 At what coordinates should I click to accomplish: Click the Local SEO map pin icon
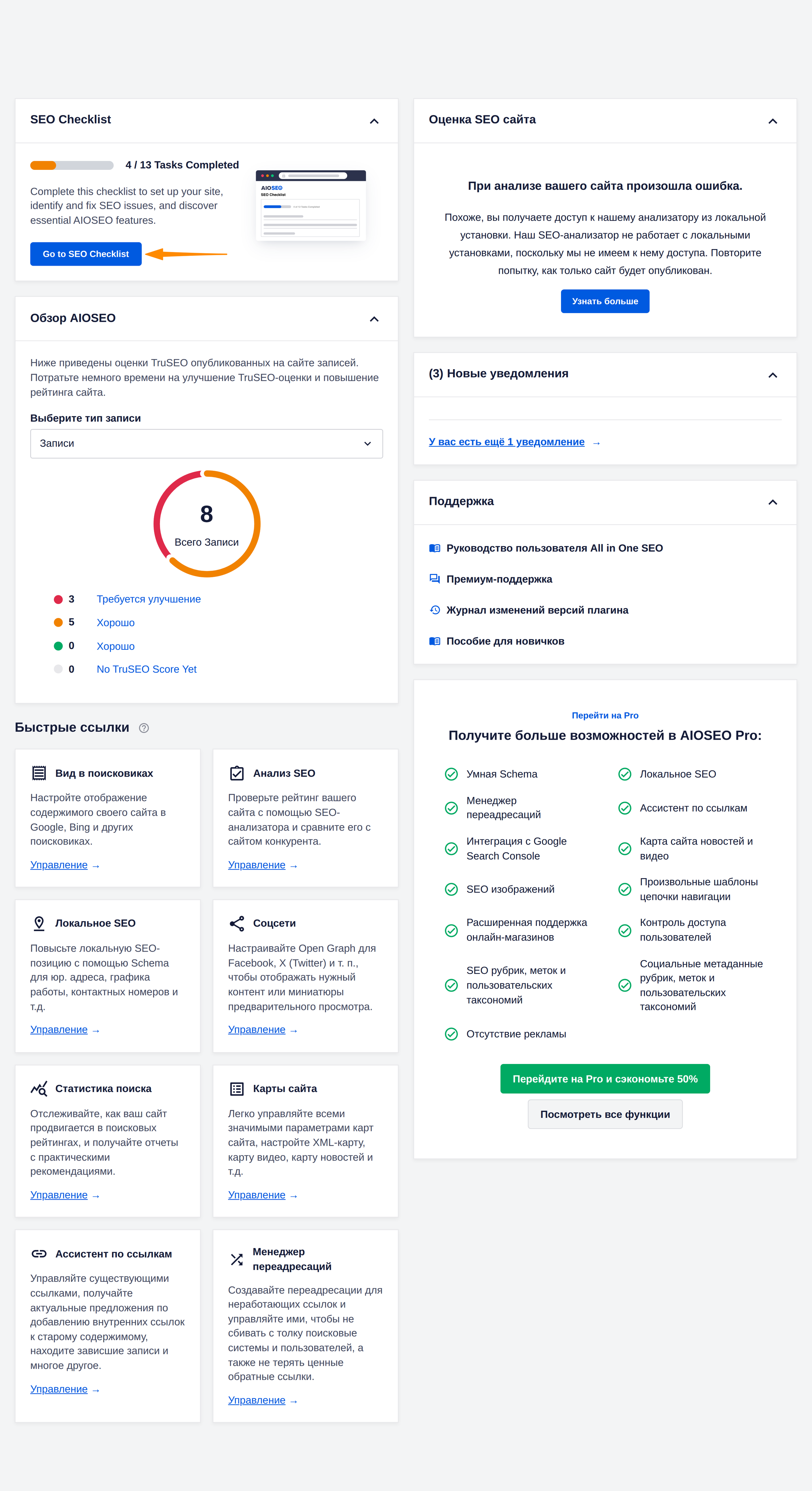tap(39, 923)
